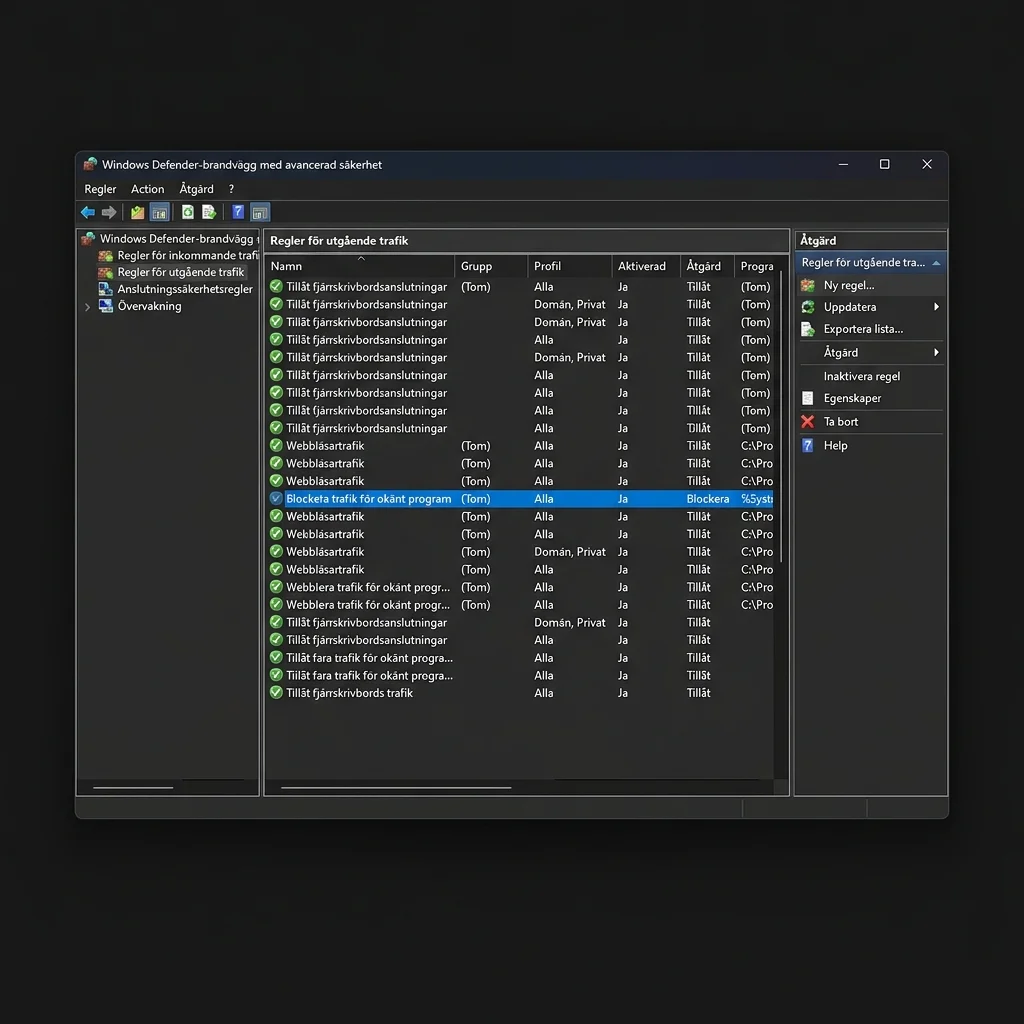The width and height of the screenshot is (1024, 1024).
Task: Click Inaktivera regel in action pane
Action: (861, 376)
